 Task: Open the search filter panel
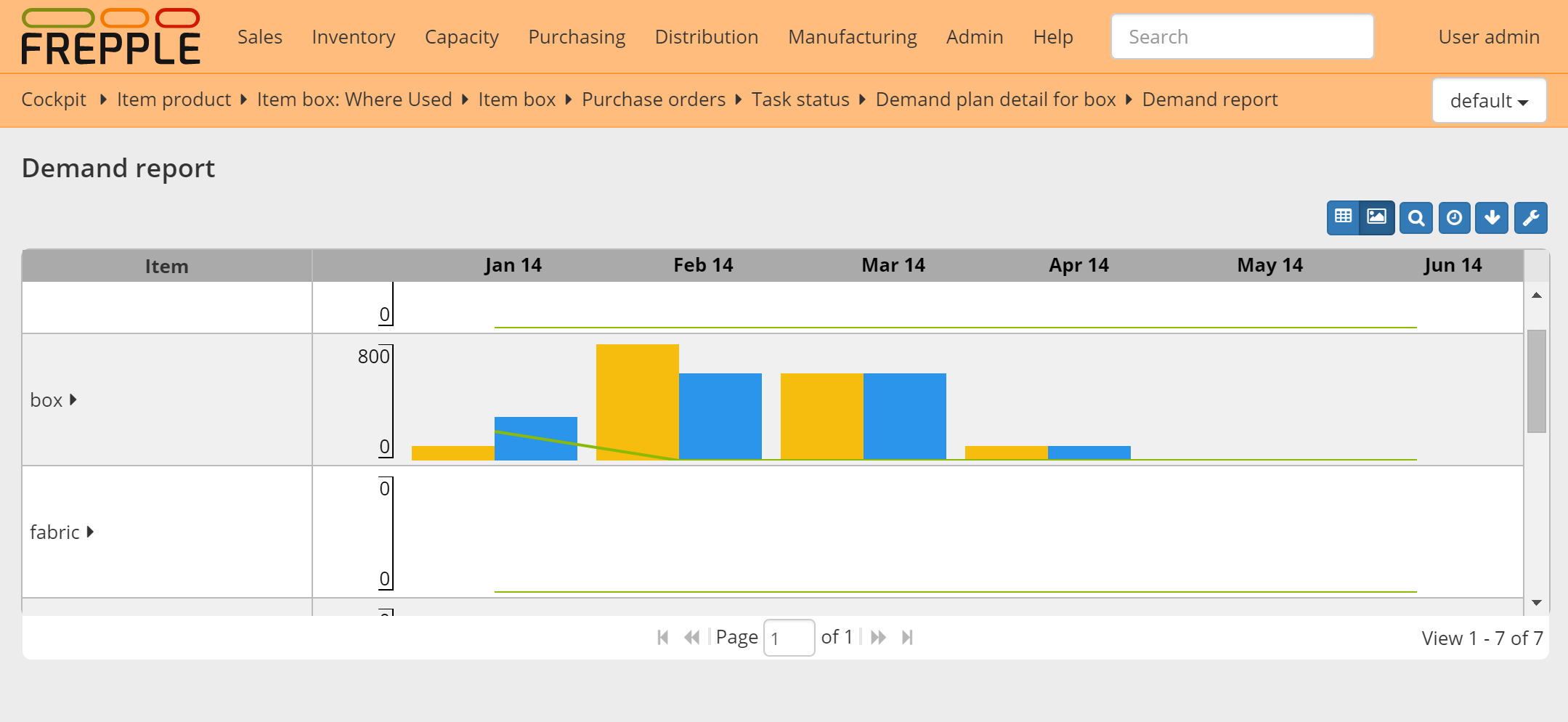point(1415,217)
